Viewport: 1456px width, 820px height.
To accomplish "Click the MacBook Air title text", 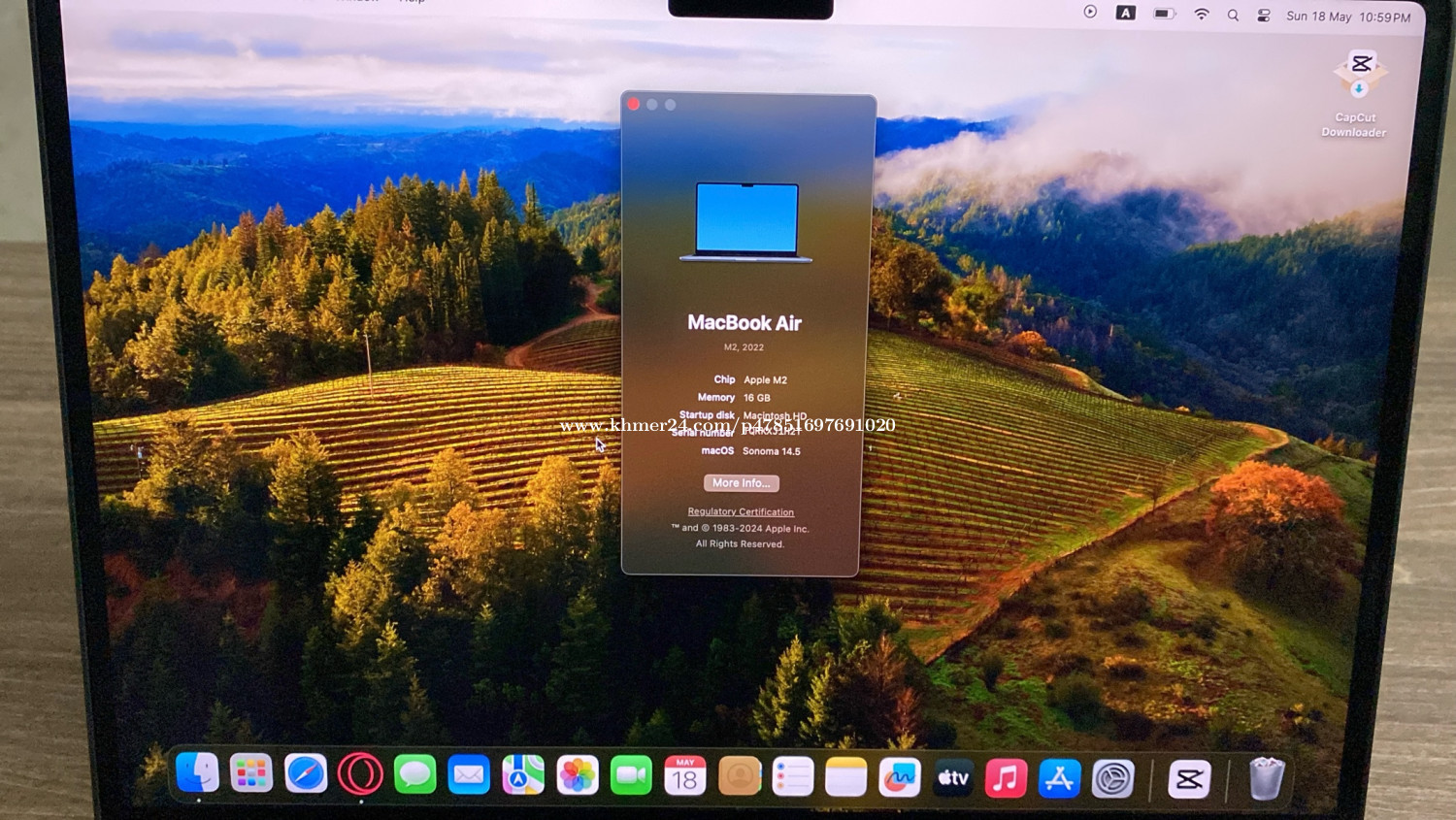I will [745, 322].
